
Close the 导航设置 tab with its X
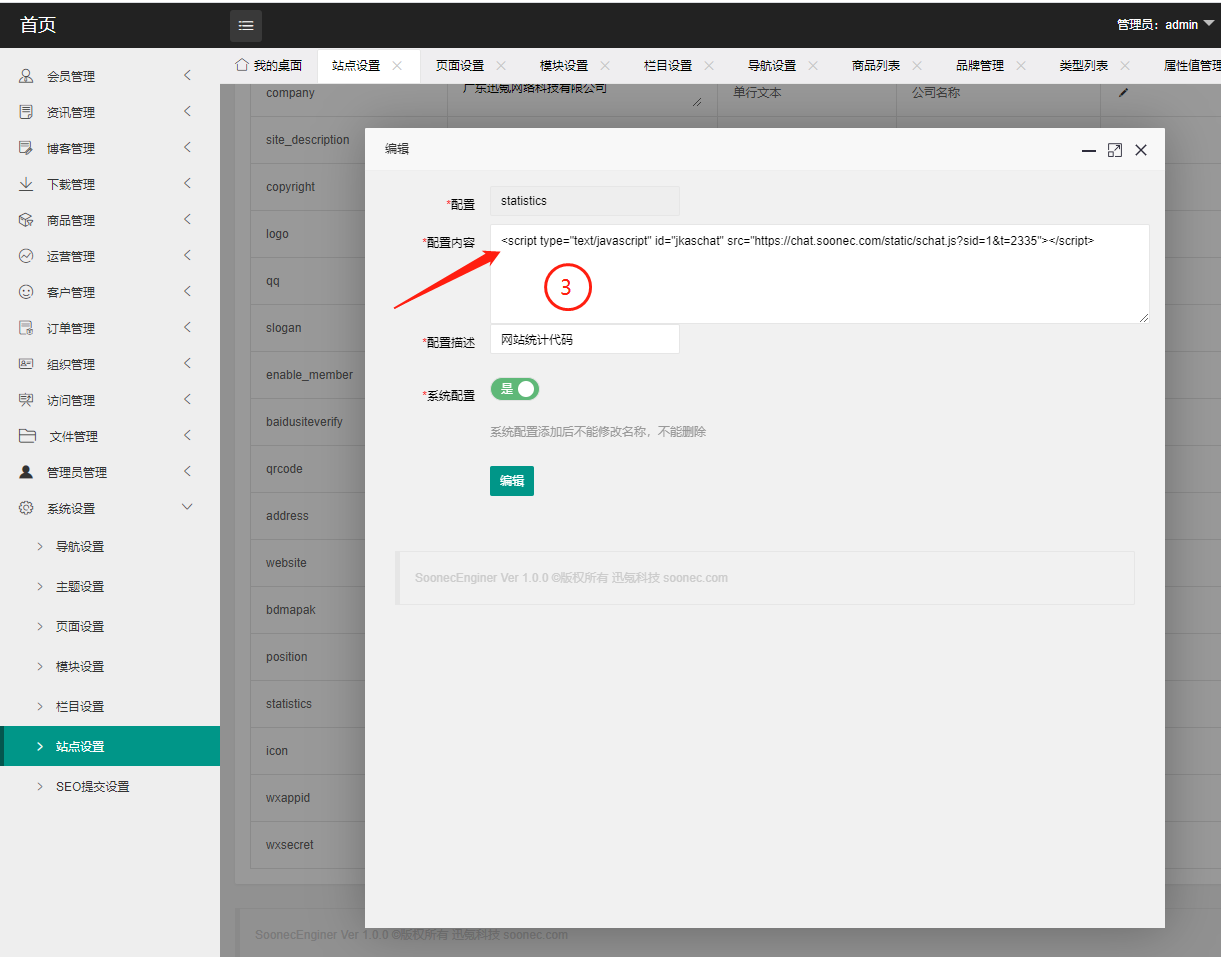[x=813, y=66]
